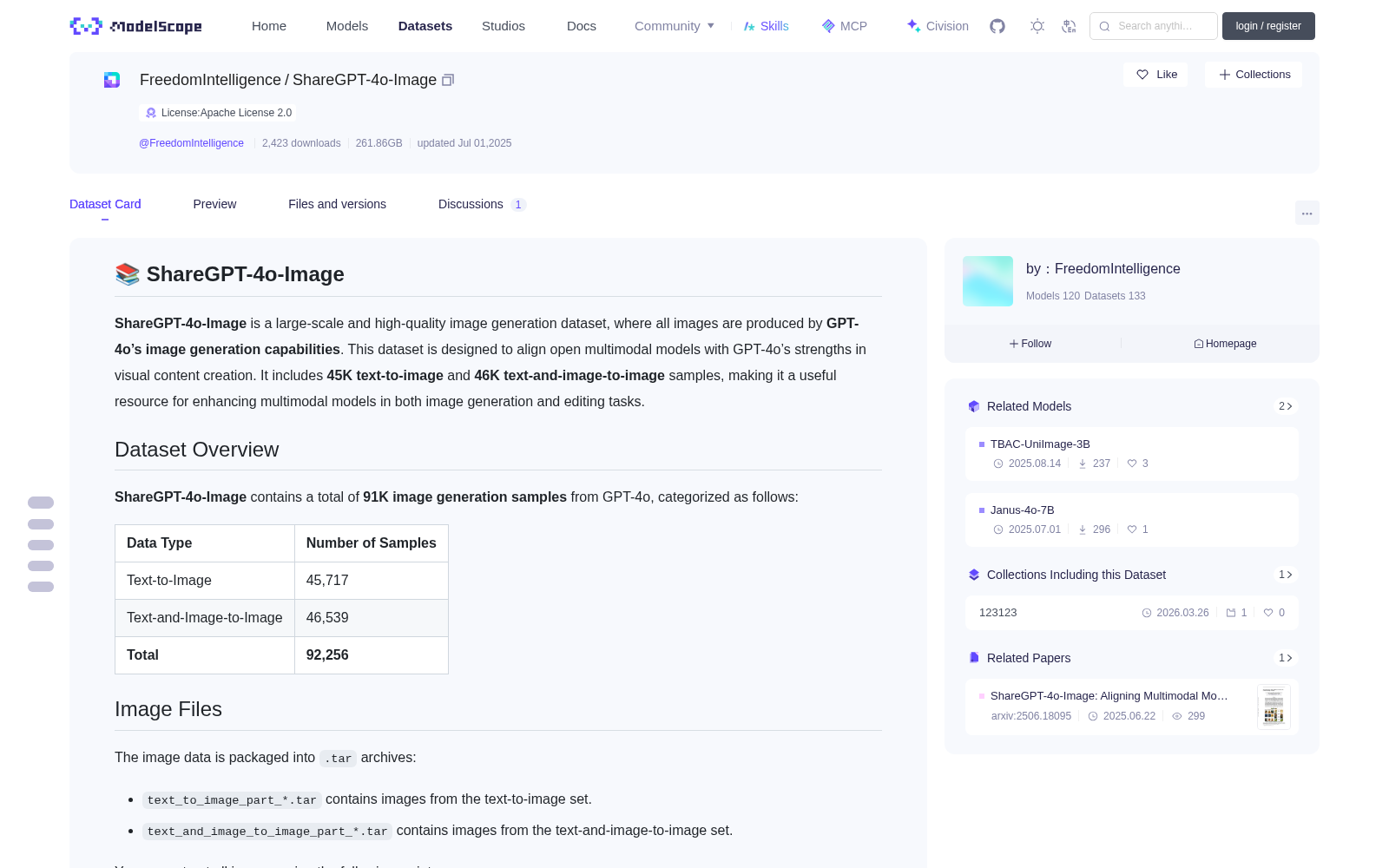The height and width of the screenshot is (868, 1389).
Task: Click the FreedomIntelligence owner name in the title
Action: tap(210, 80)
